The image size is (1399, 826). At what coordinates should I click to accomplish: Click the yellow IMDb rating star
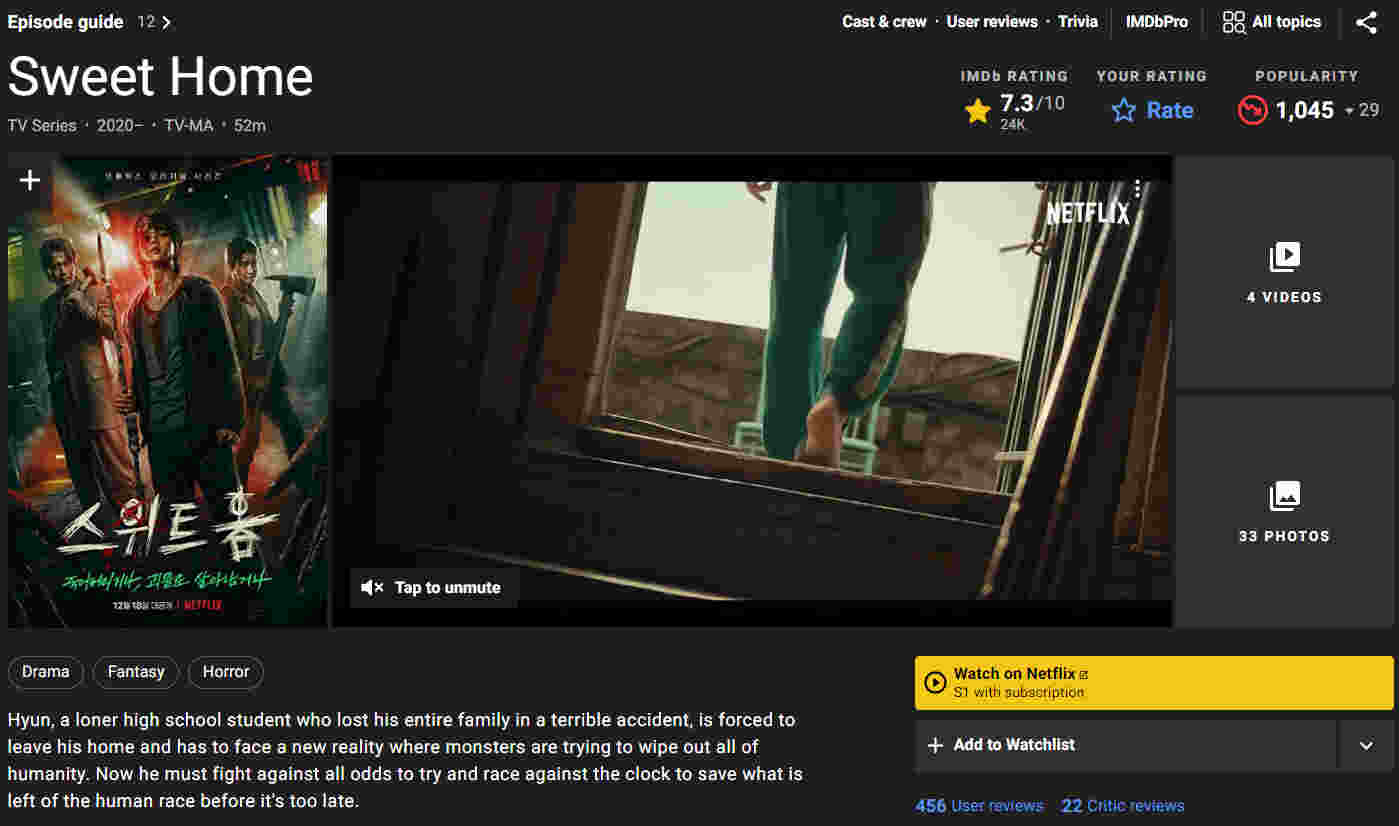978,110
